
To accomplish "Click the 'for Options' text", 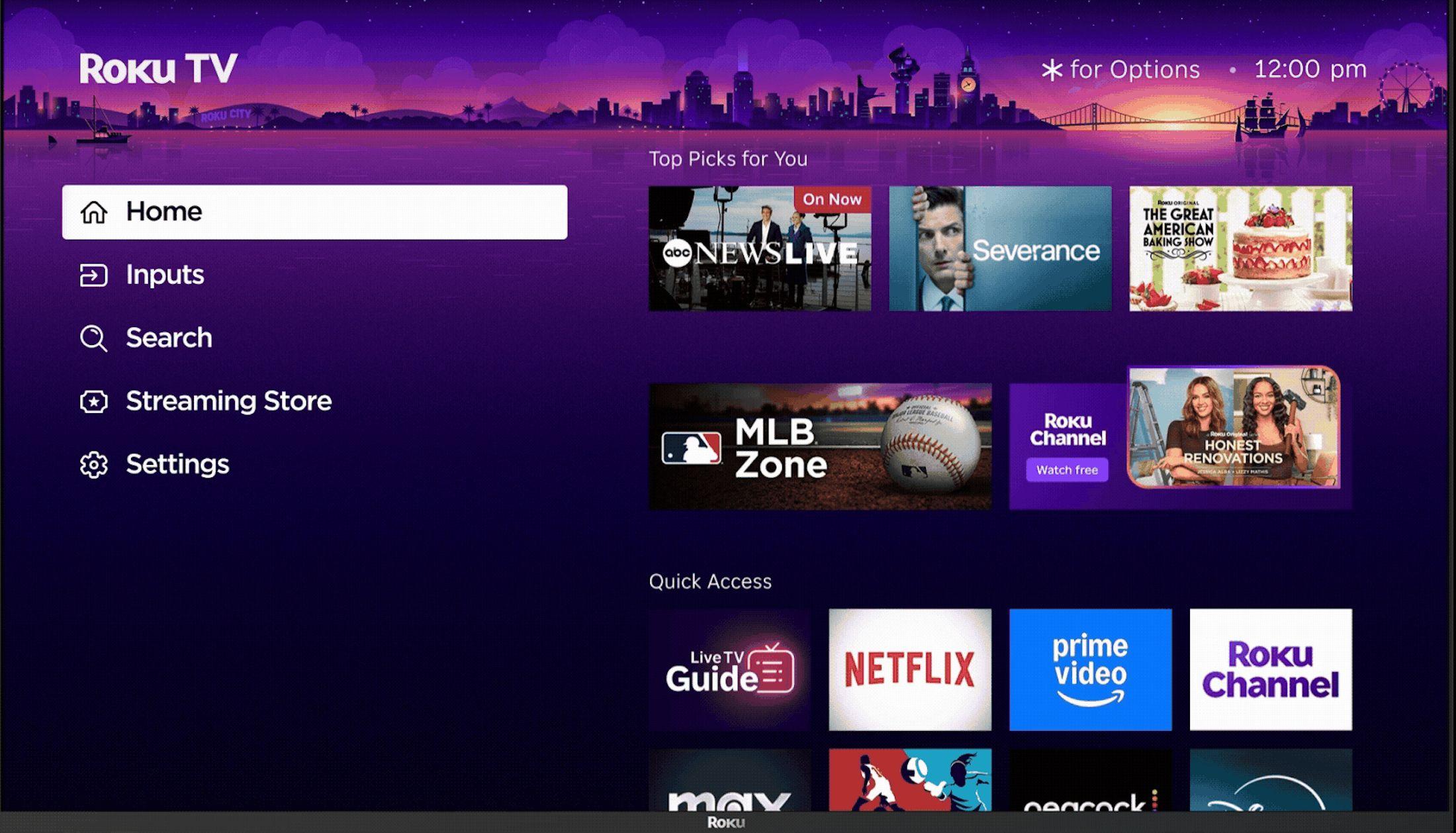I will pyautogui.click(x=1135, y=70).
